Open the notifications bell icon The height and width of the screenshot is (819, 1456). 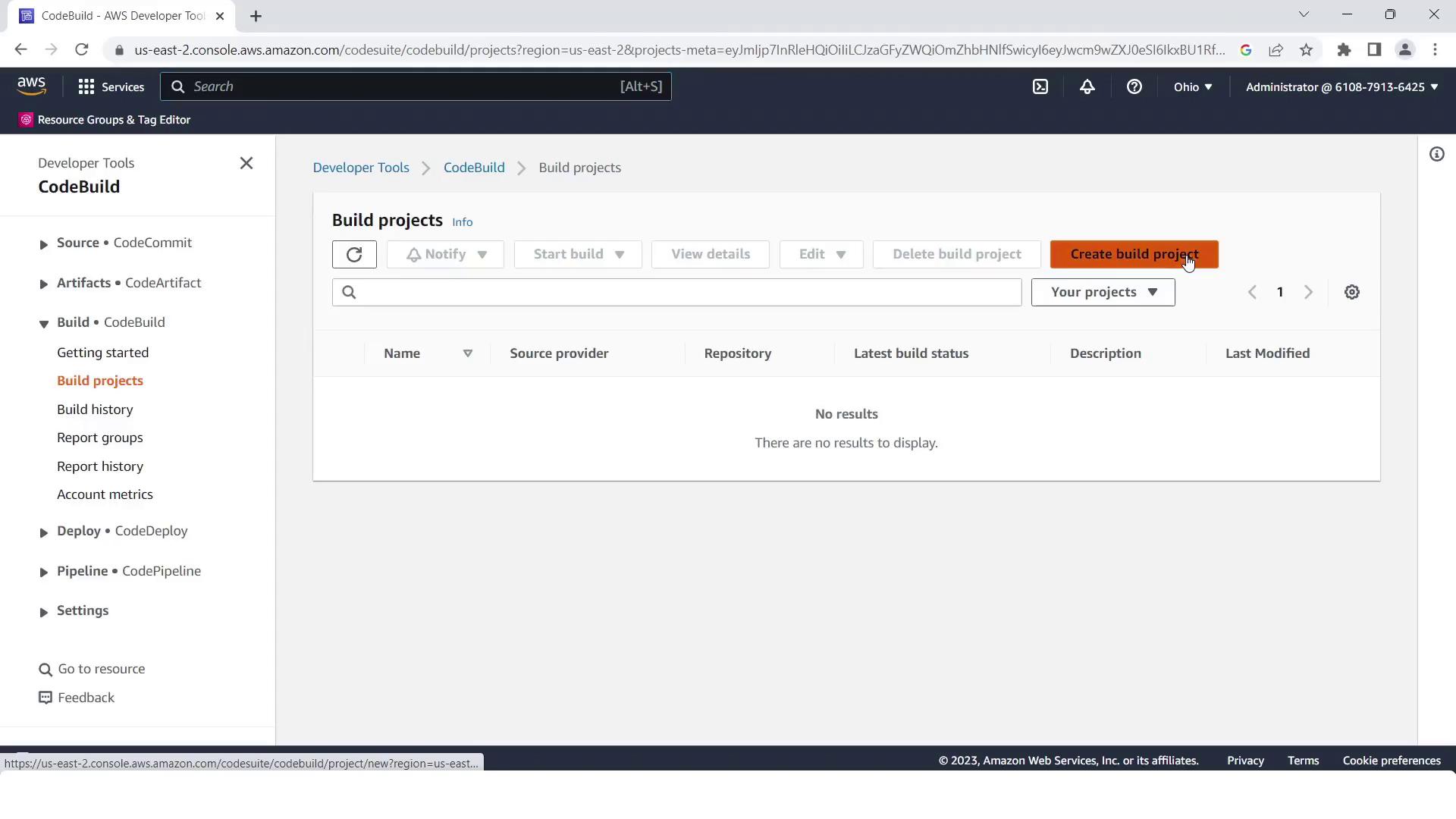(1087, 87)
